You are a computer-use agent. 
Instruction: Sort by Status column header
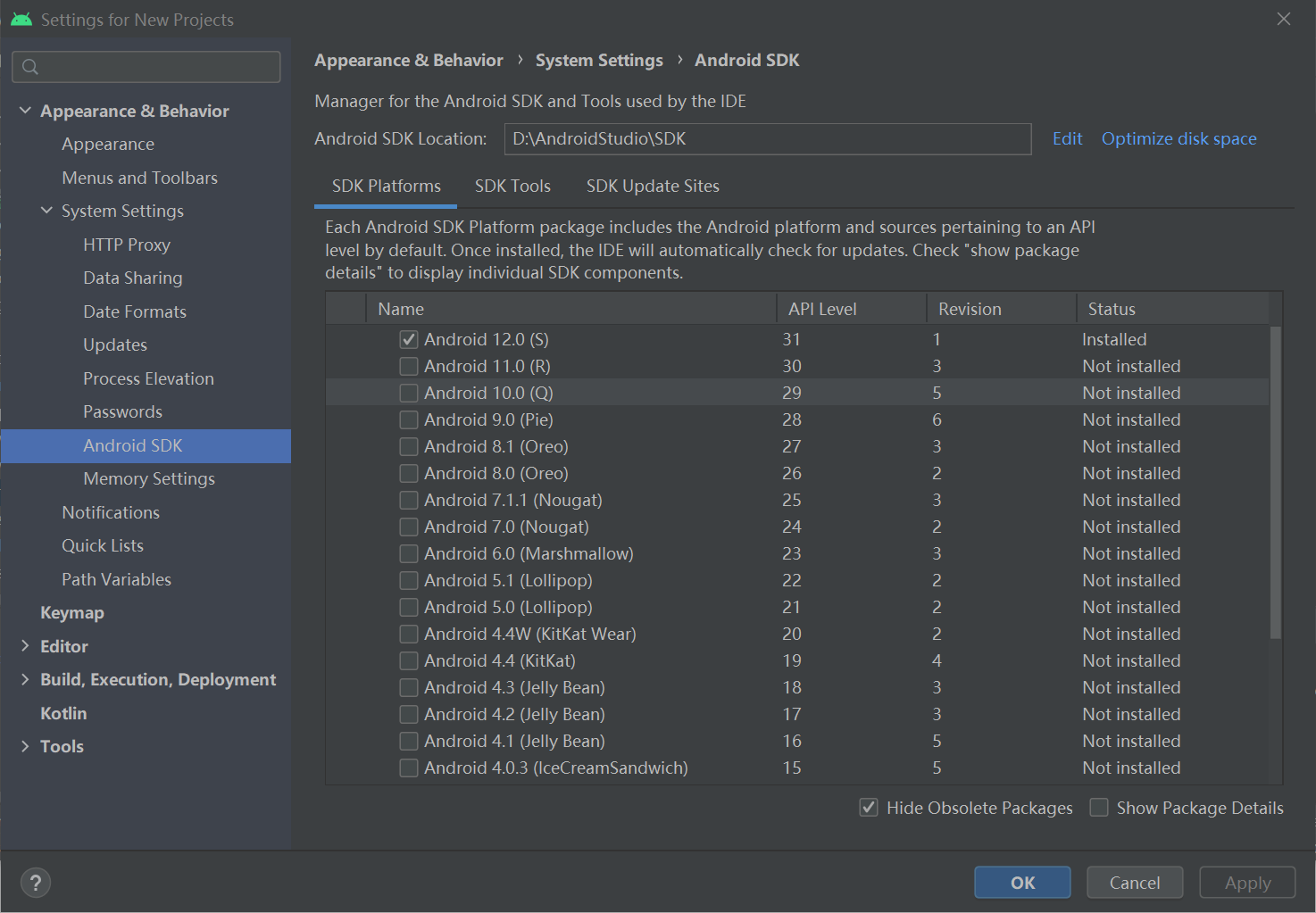click(1172, 309)
